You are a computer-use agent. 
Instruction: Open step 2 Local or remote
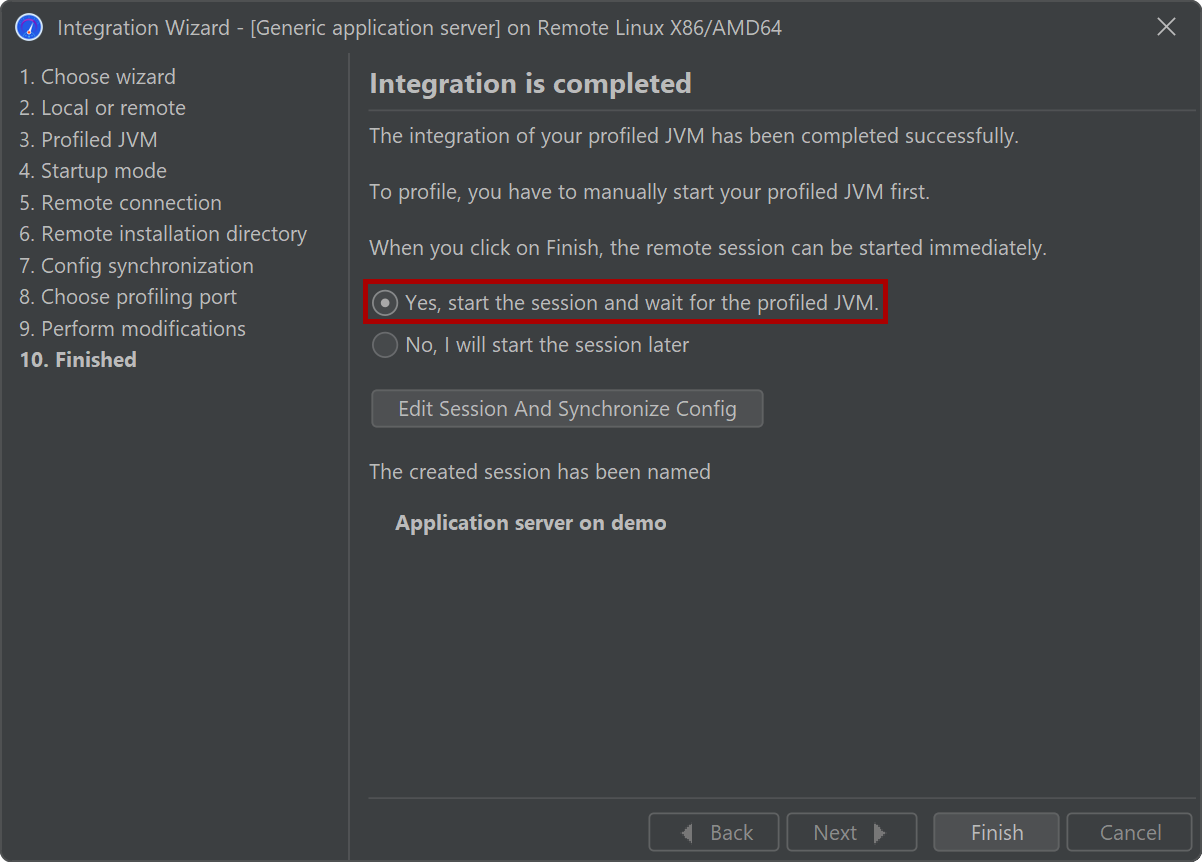pos(103,108)
